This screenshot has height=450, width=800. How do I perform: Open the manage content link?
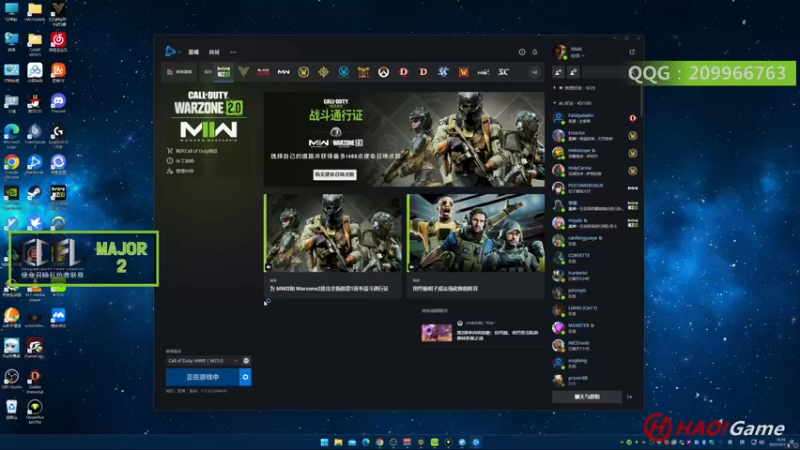(x=181, y=171)
